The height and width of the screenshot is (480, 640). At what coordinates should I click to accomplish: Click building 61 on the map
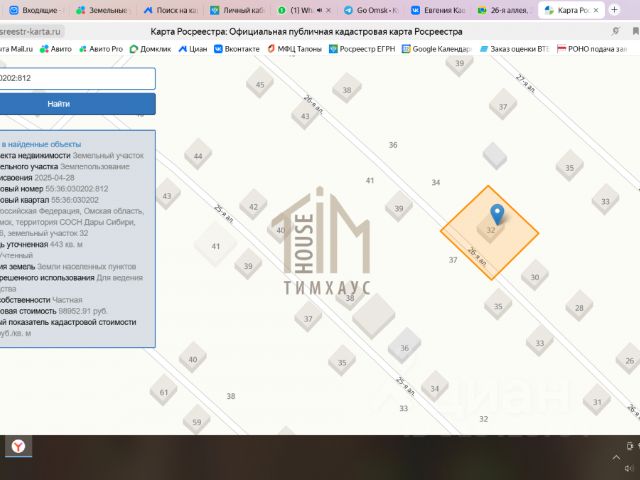pos(164,392)
